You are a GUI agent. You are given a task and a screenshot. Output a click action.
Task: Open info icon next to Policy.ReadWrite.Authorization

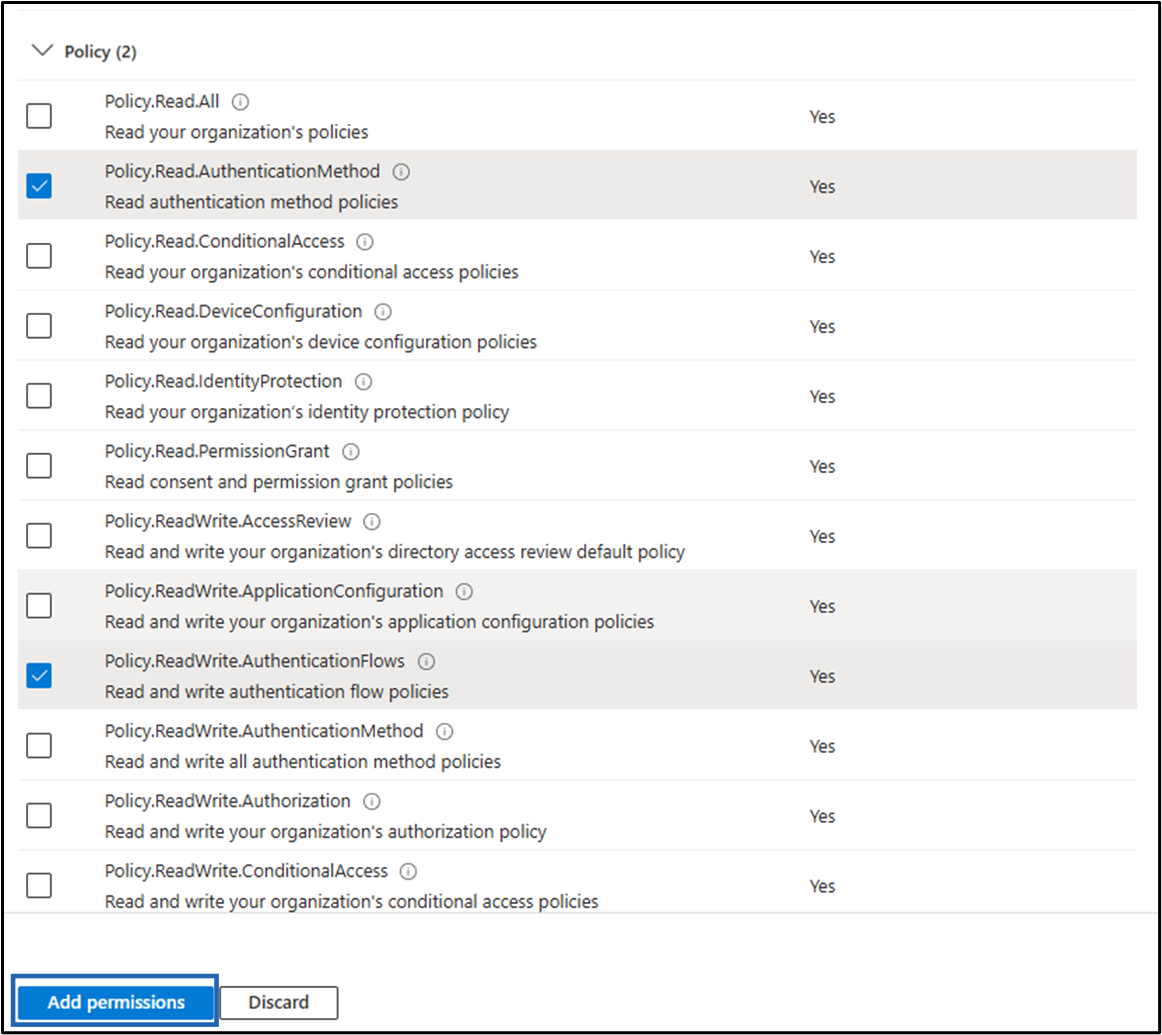tap(372, 801)
